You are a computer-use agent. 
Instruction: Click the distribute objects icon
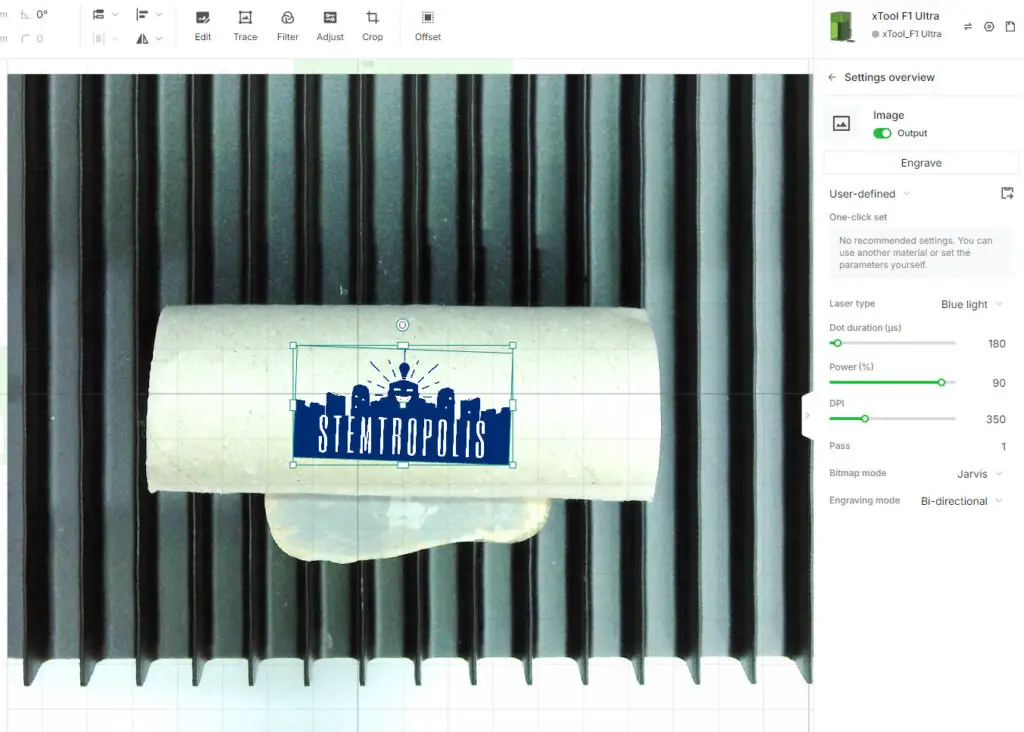pyautogui.click(x=99, y=39)
